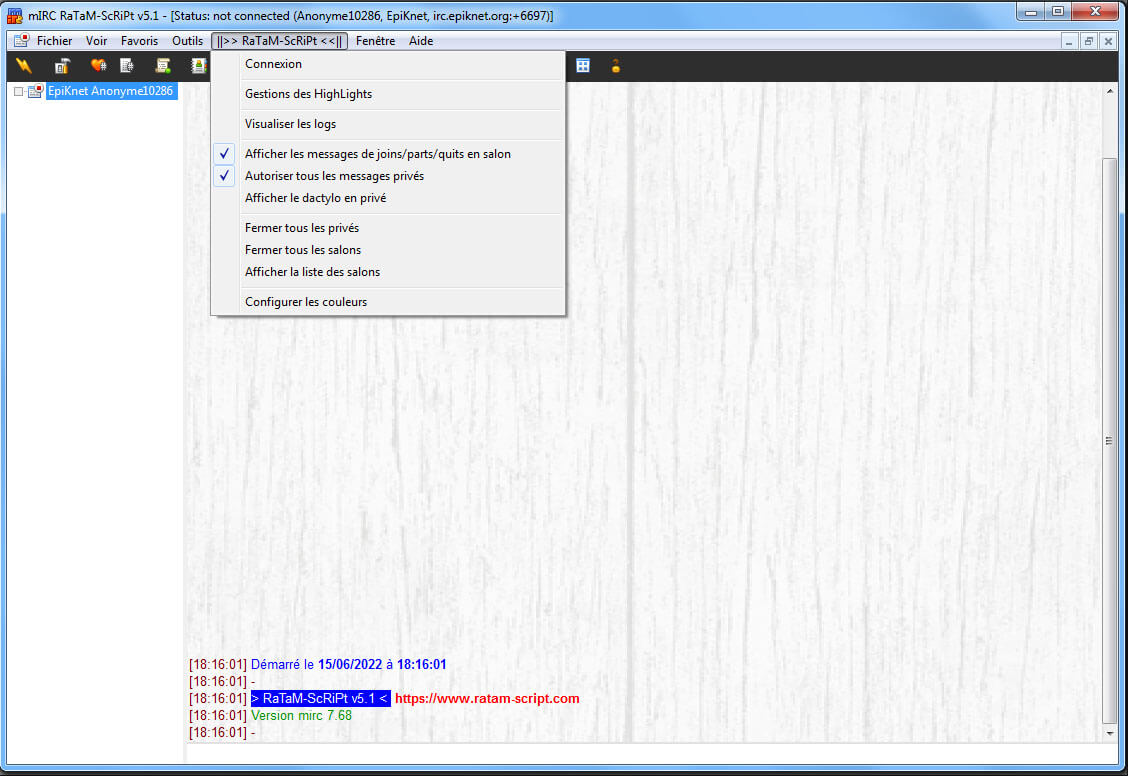Open the channels list toolbar icon
The width and height of the screenshot is (1128, 776).
pos(127,66)
